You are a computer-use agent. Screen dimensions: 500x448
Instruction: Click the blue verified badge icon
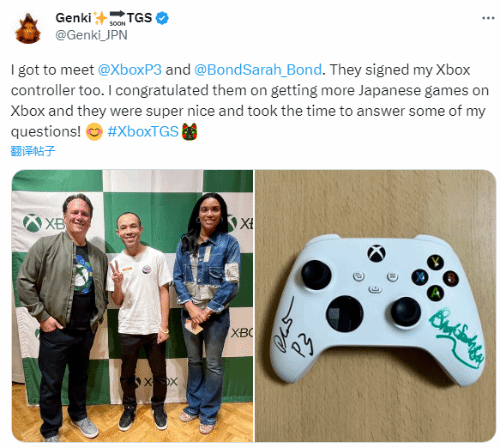point(162,18)
